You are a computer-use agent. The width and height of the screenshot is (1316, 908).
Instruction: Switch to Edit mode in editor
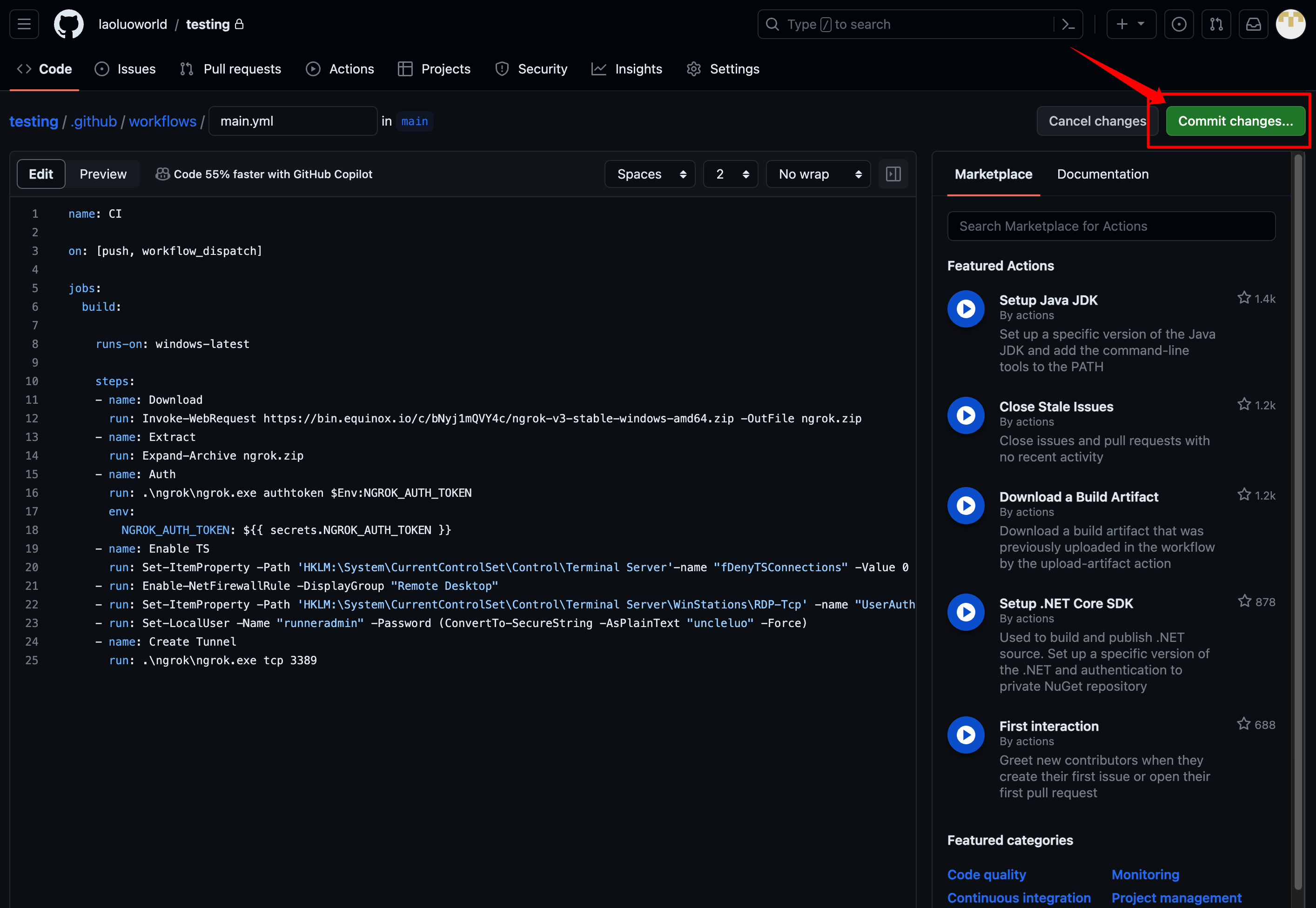[x=40, y=174]
